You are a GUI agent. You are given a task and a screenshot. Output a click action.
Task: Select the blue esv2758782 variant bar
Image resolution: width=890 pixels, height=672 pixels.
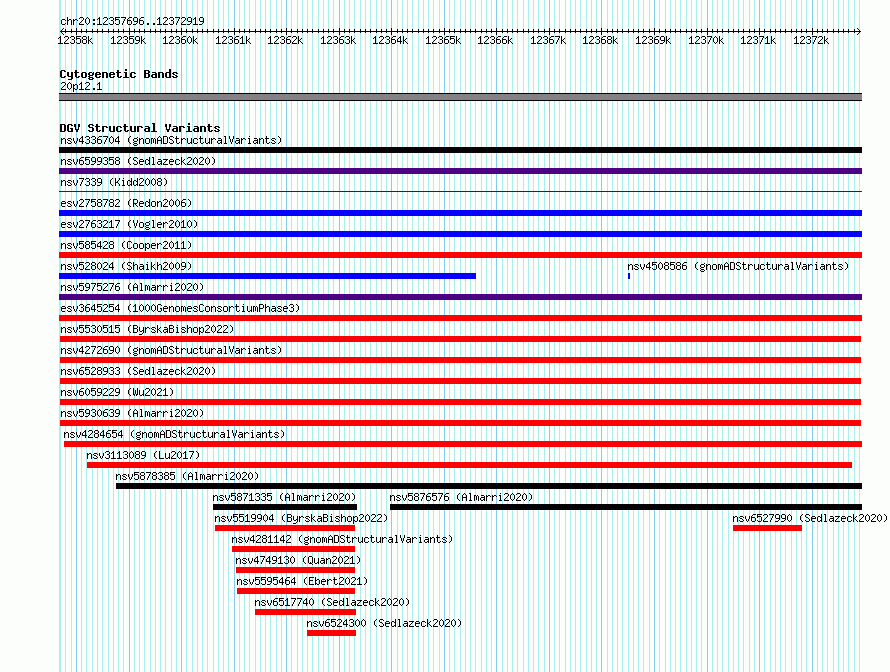click(460, 213)
